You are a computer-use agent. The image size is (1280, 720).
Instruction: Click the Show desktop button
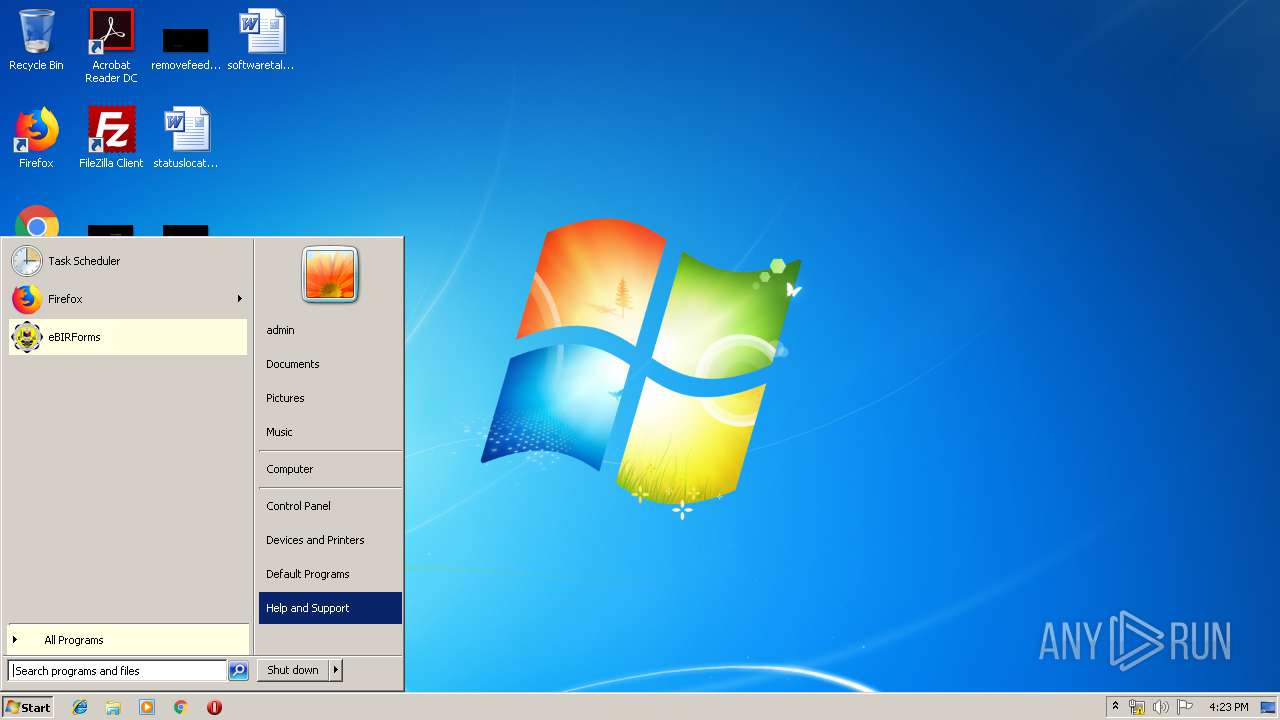[x=1268, y=707]
